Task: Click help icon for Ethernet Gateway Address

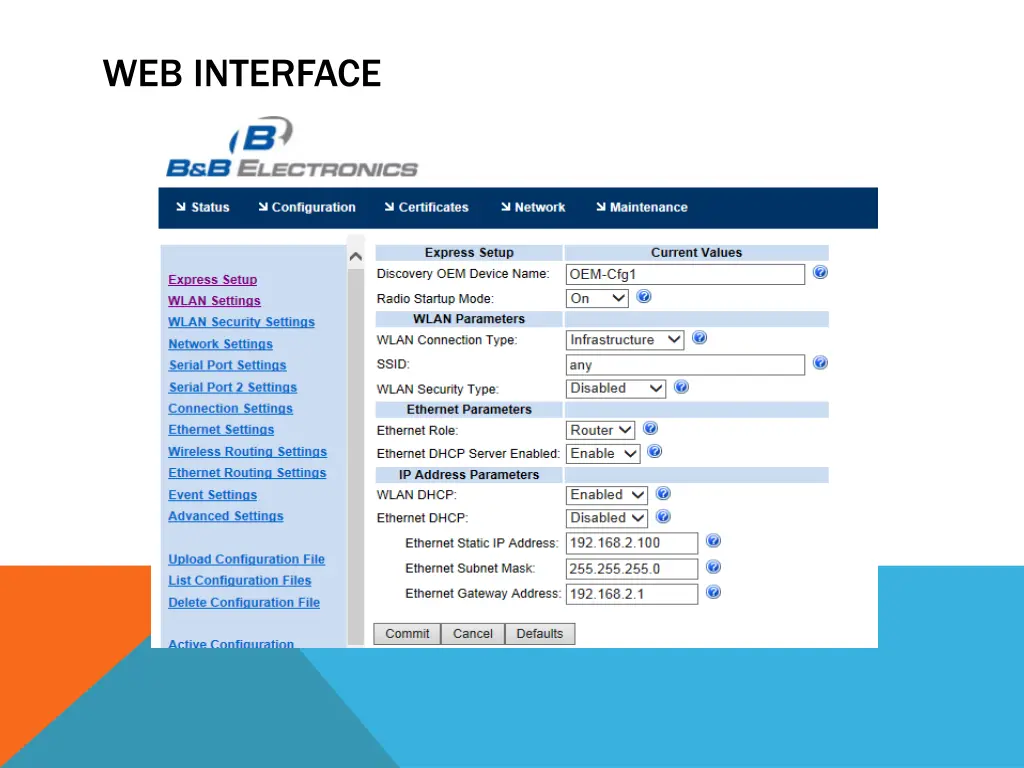Action: [714, 592]
